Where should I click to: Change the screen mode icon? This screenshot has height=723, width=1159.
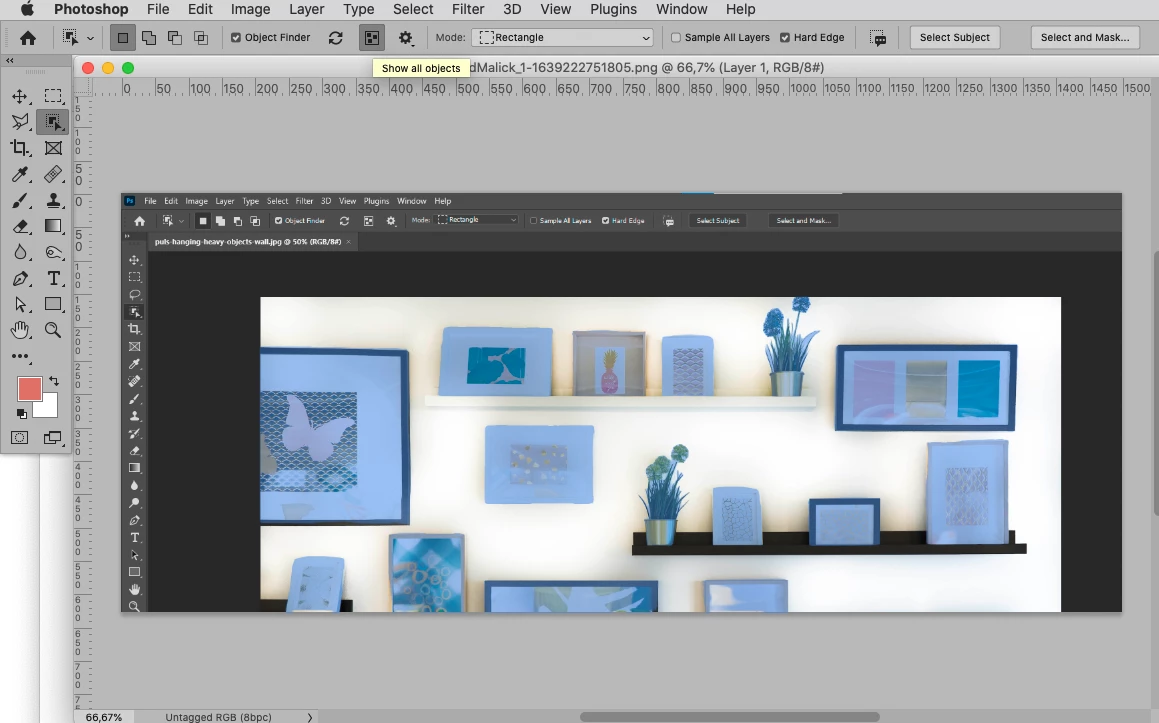(52, 438)
